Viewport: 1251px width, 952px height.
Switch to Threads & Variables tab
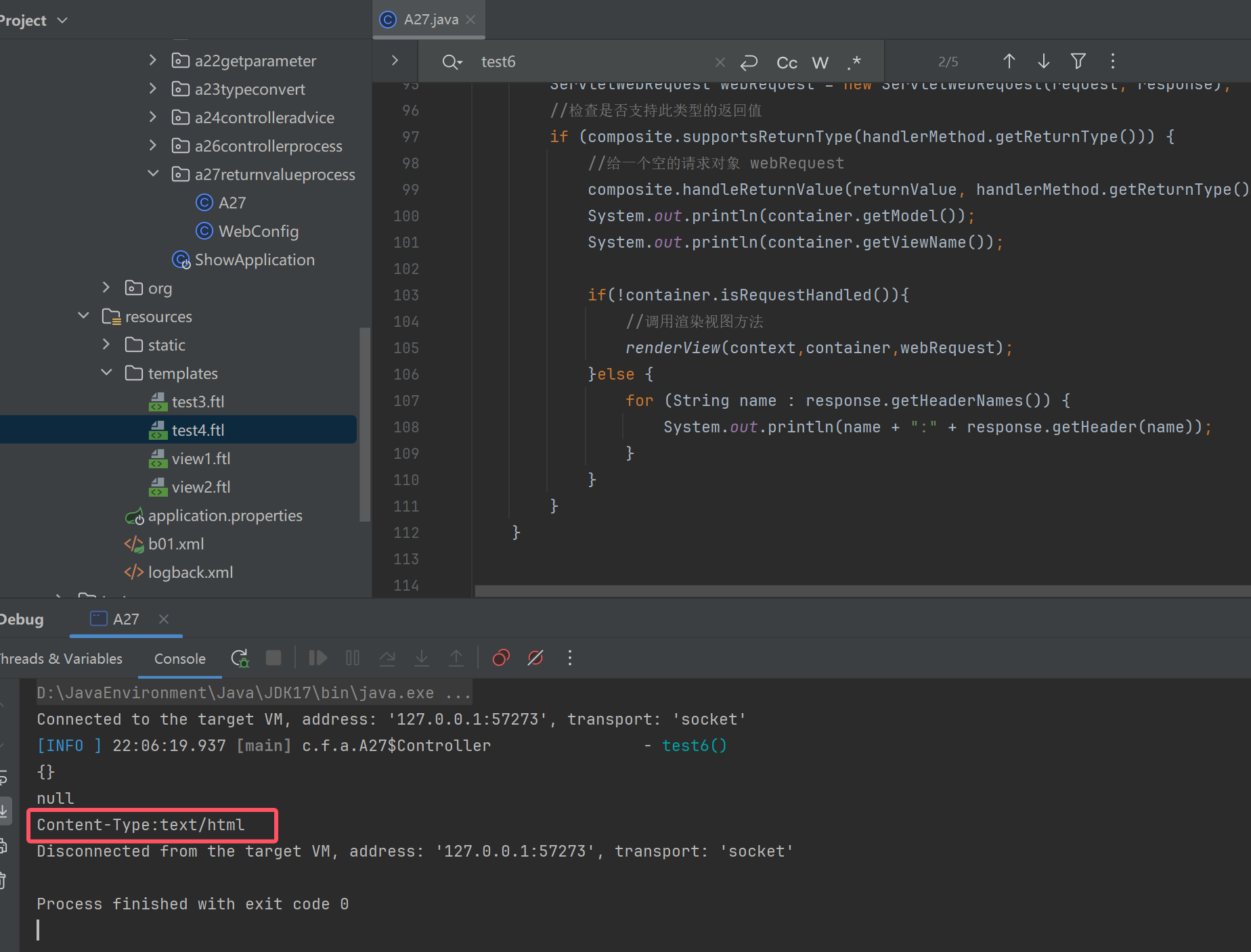tap(61, 658)
